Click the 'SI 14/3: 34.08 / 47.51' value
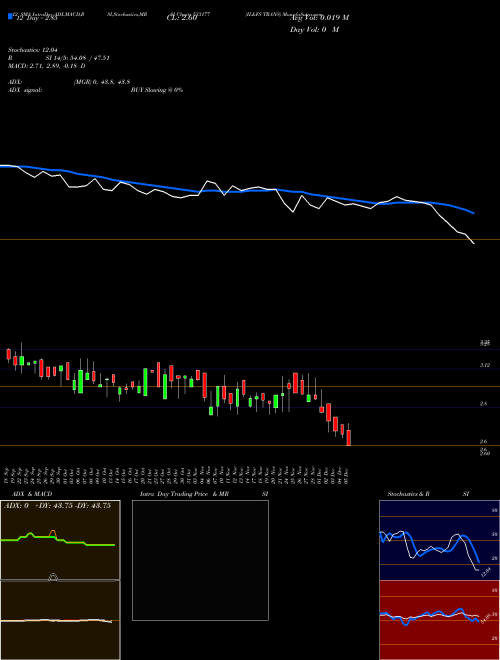 click(78, 58)
